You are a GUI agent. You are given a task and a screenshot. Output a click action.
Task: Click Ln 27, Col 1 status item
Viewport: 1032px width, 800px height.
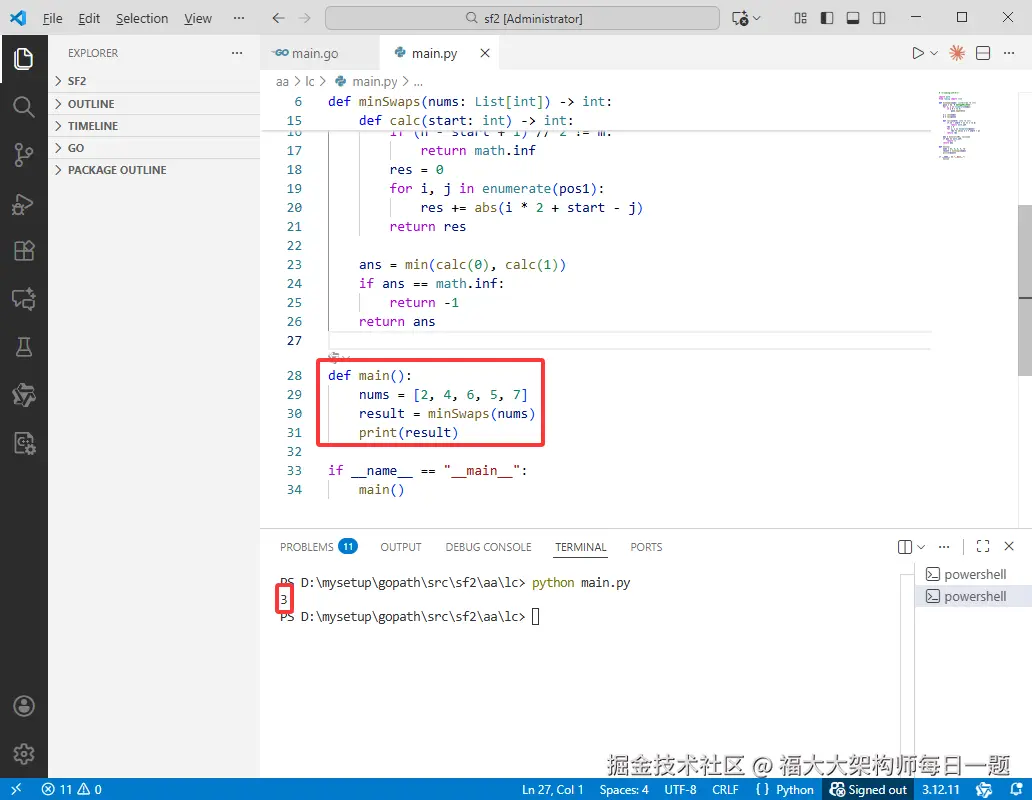(x=553, y=789)
